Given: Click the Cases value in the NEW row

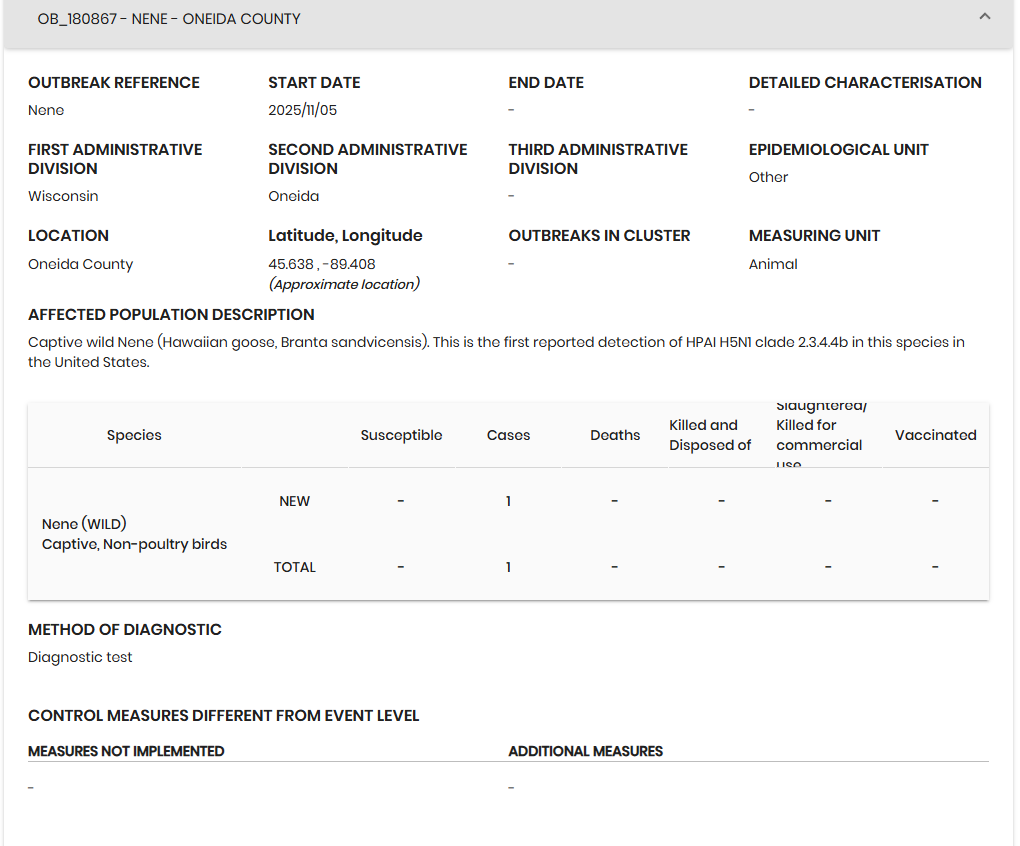Looking at the screenshot, I should tap(508, 501).
